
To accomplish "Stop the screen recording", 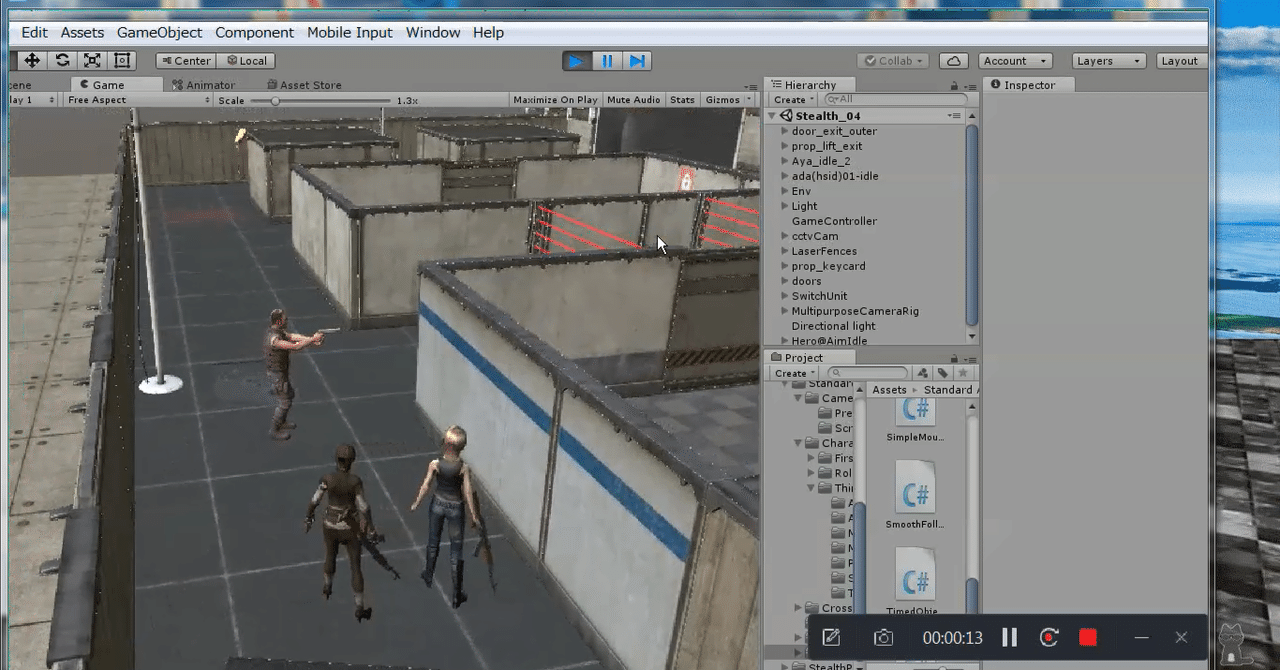I will [x=1087, y=637].
